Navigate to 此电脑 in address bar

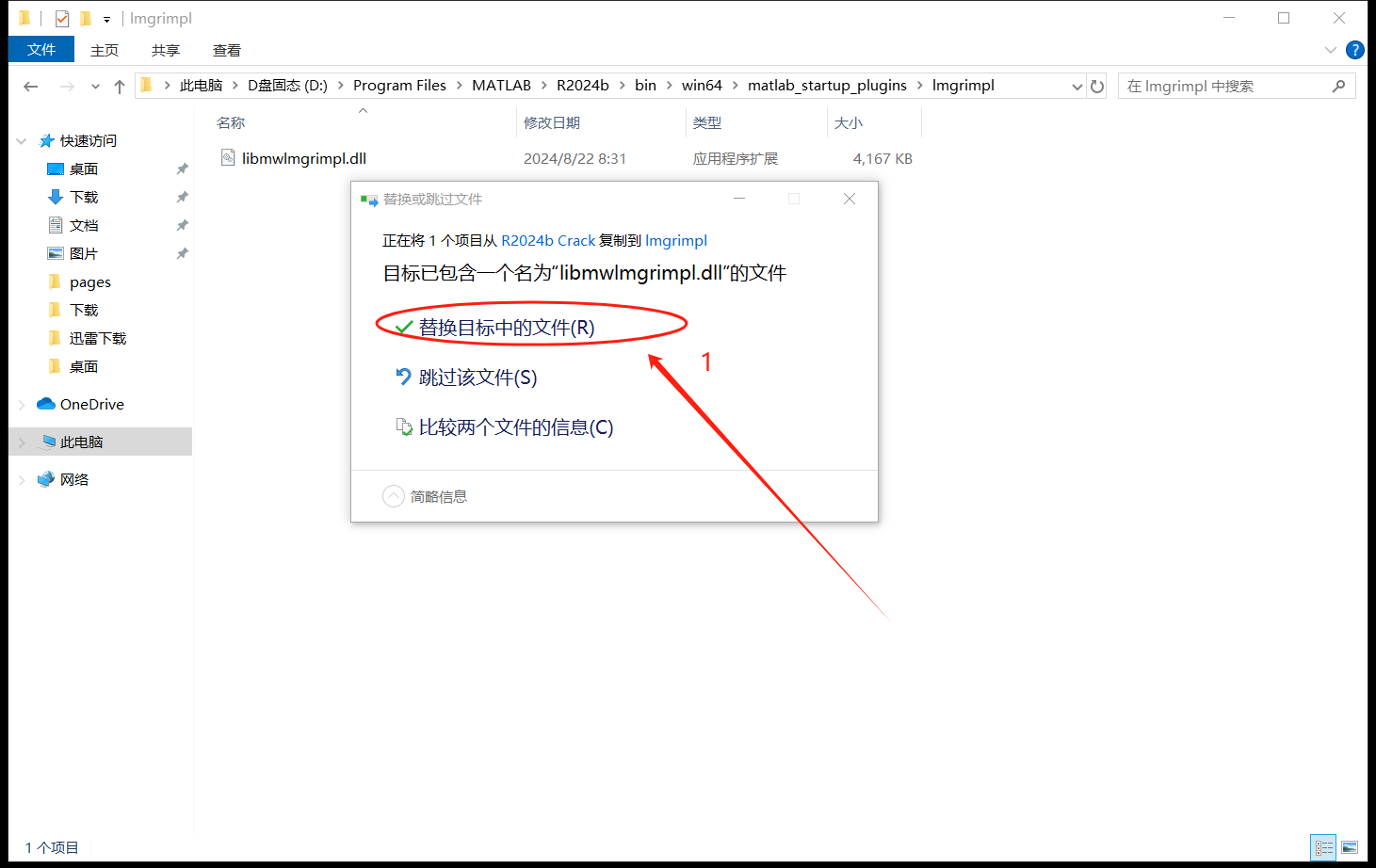coord(201,86)
